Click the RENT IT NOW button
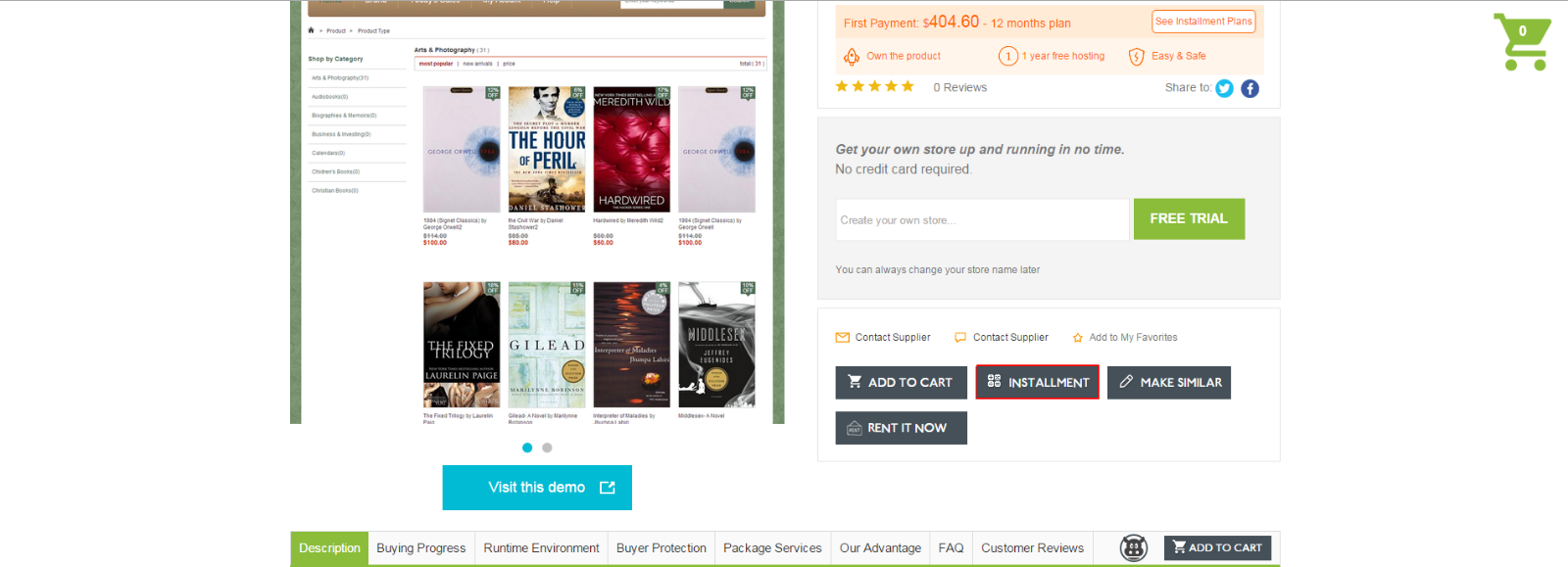Screen dimensions: 1568x567 coord(901,428)
